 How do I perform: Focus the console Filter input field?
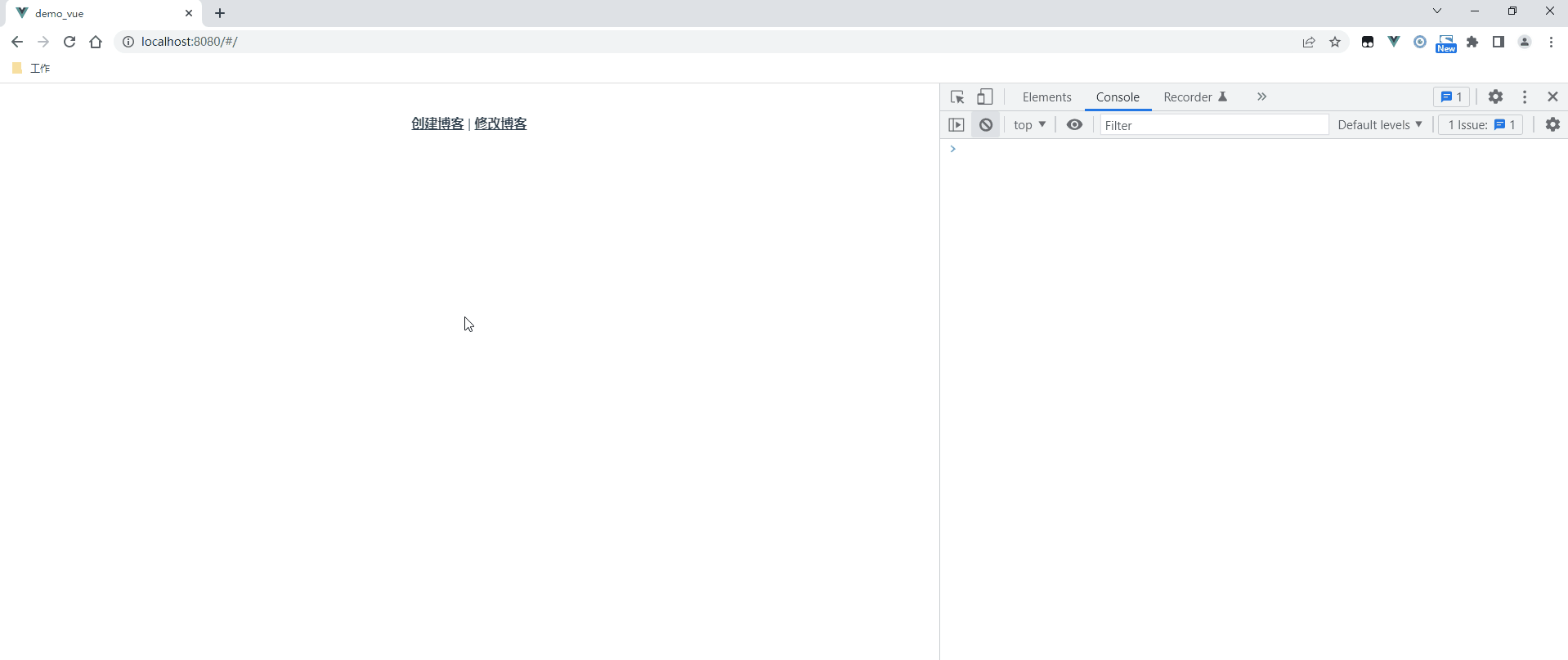click(x=1213, y=125)
